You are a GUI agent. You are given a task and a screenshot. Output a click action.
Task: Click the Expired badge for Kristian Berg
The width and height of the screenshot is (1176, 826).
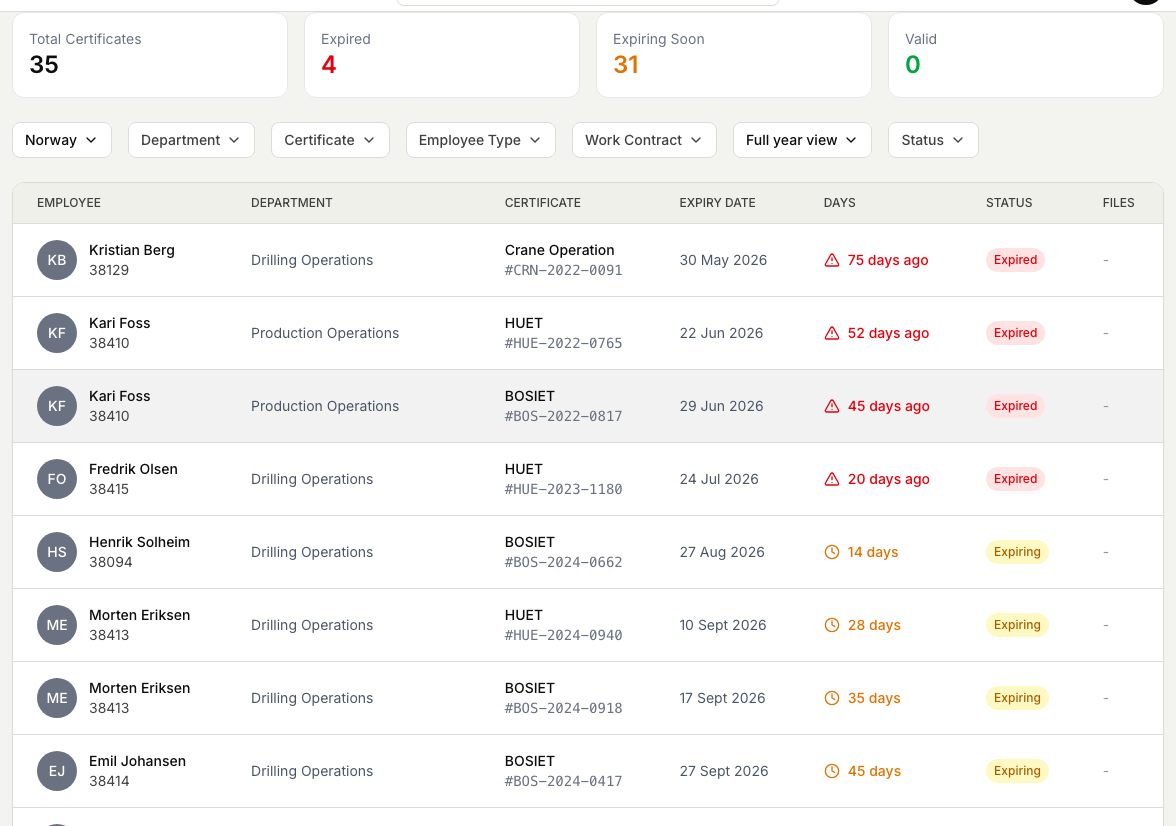pyautogui.click(x=1016, y=260)
